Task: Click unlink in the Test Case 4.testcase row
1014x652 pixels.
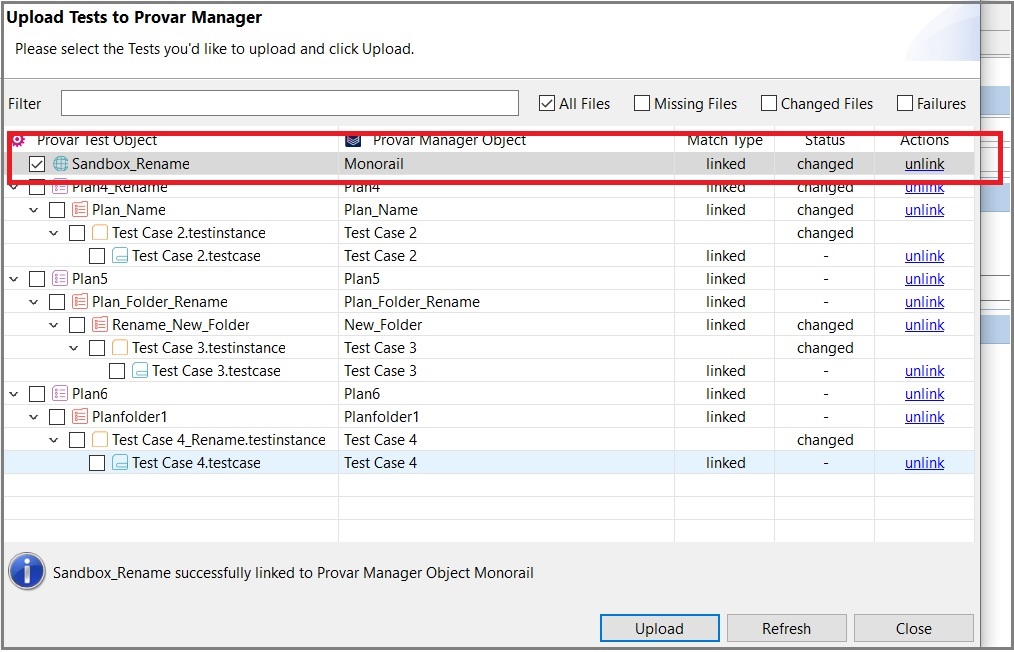Action: click(924, 463)
